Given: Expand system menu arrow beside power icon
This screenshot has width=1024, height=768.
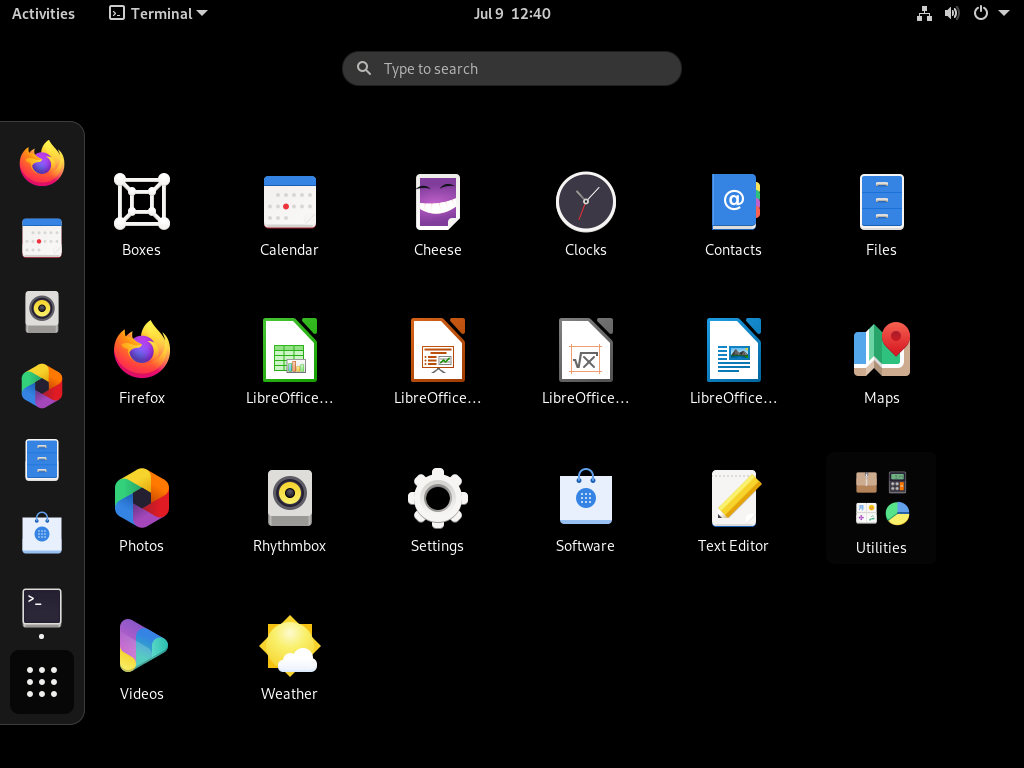Looking at the screenshot, I should pos(1004,13).
